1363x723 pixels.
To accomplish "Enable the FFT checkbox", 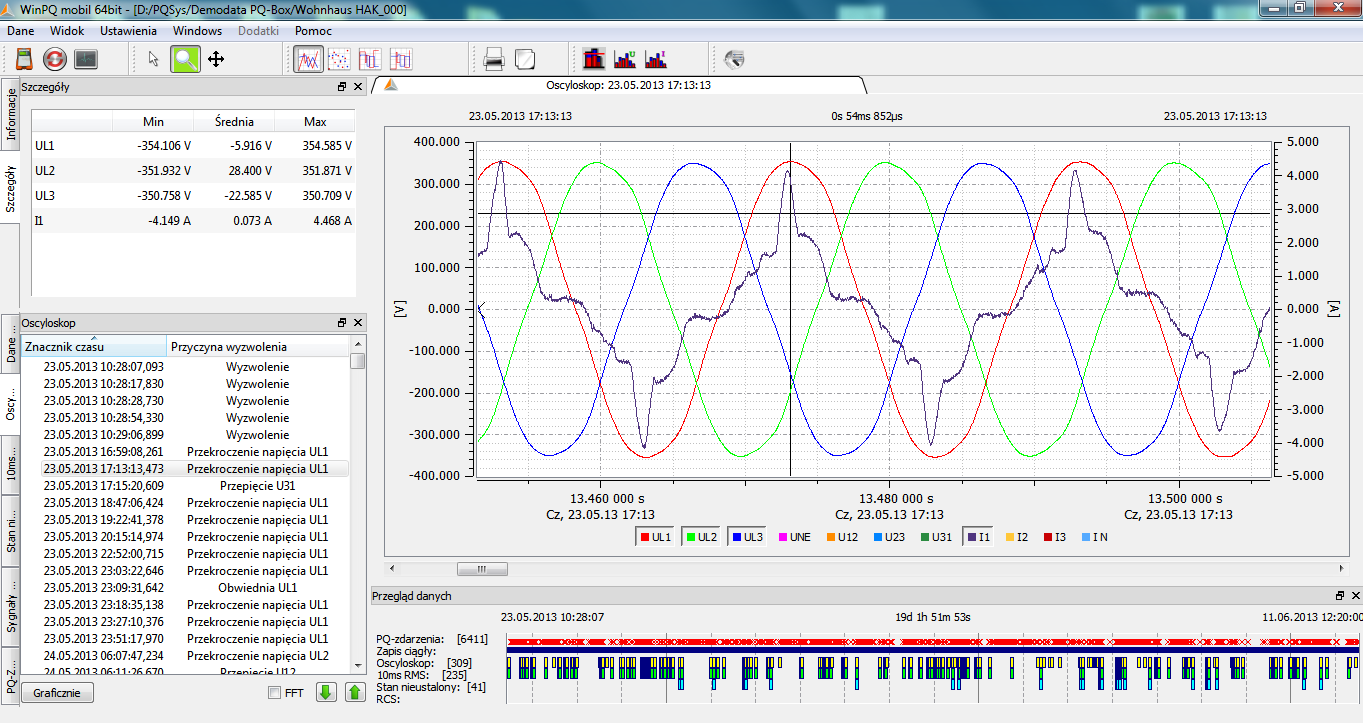I will pos(275,692).
